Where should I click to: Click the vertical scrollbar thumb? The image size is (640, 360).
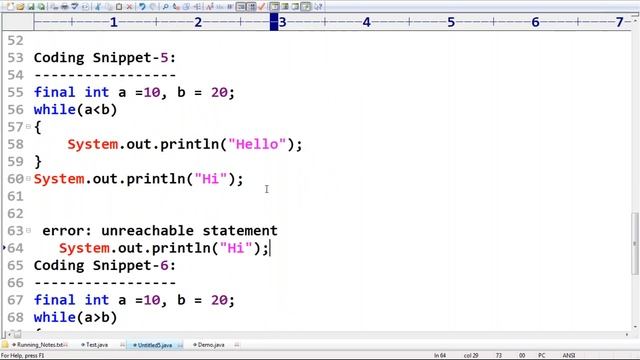point(635,244)
